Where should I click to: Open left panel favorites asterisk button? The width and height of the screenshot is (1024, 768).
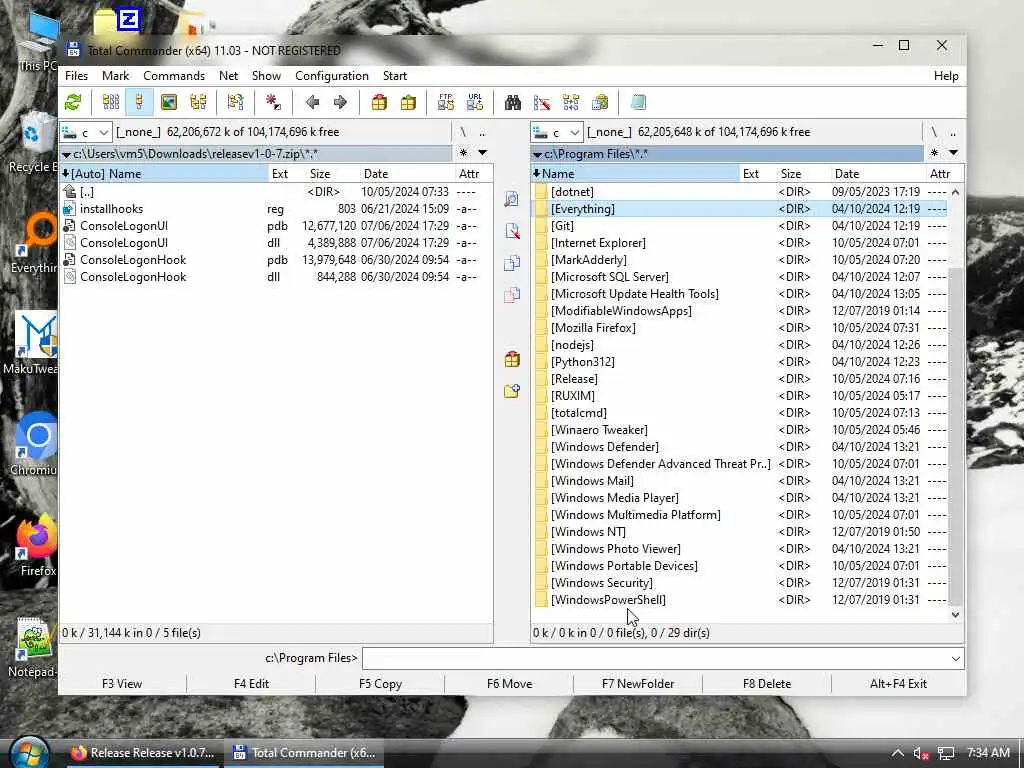click(463, 153)
